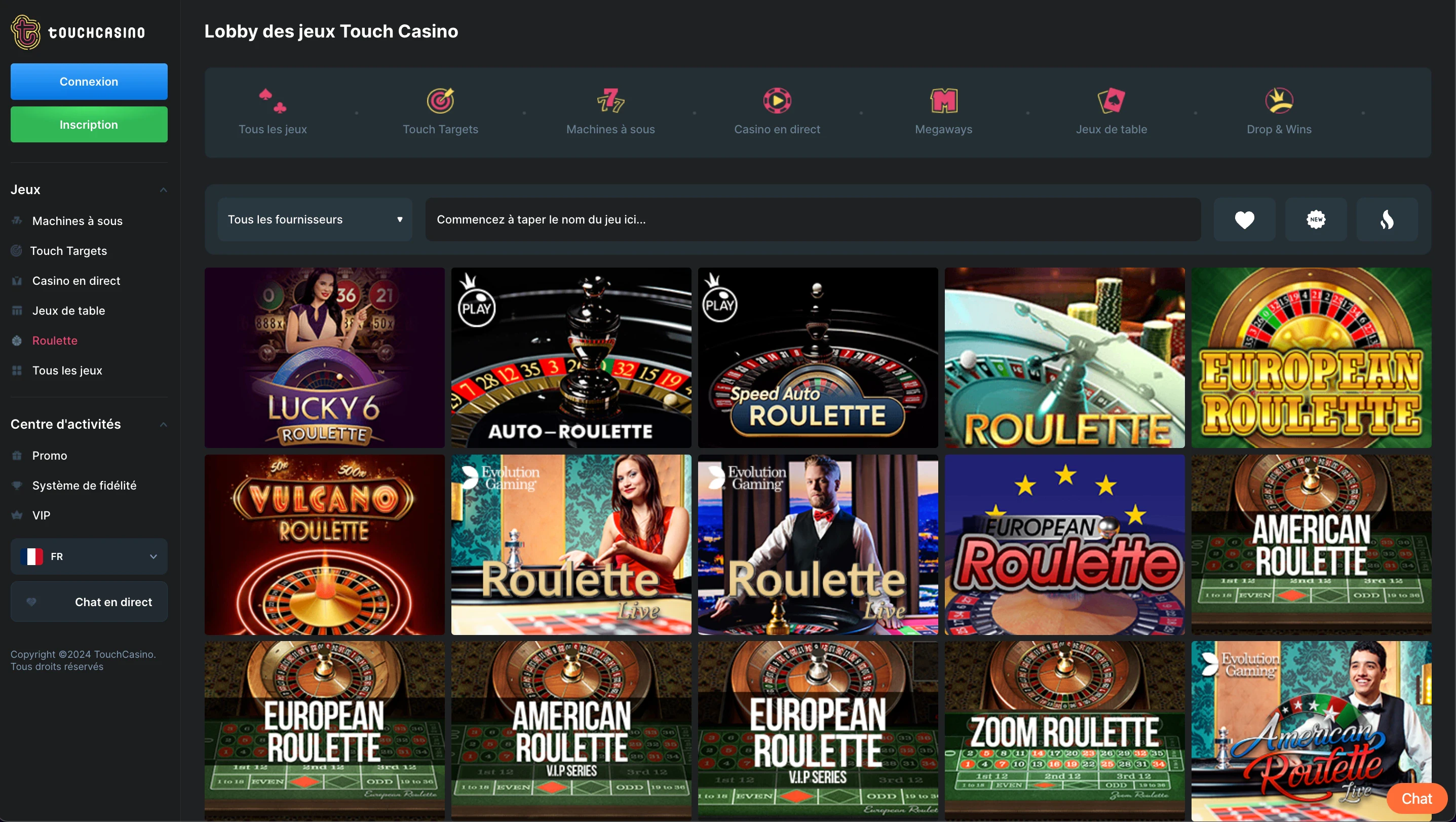Go to Machines à sous in sidebar

77,221
